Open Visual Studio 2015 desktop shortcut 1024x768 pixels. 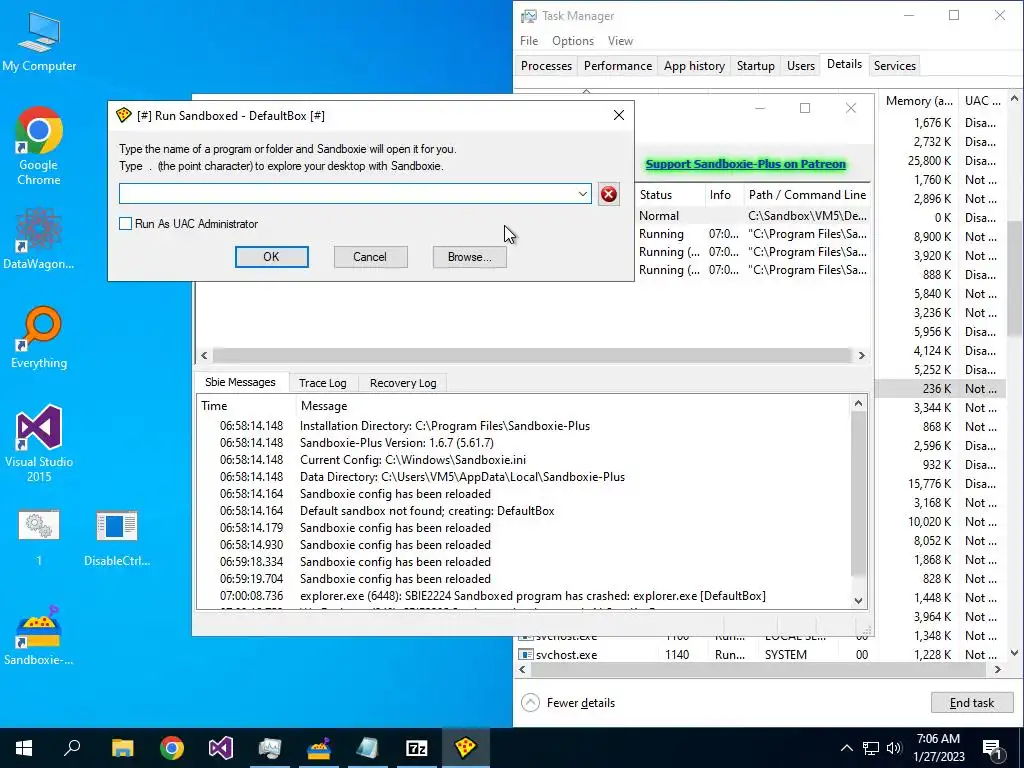pos(39,443)
